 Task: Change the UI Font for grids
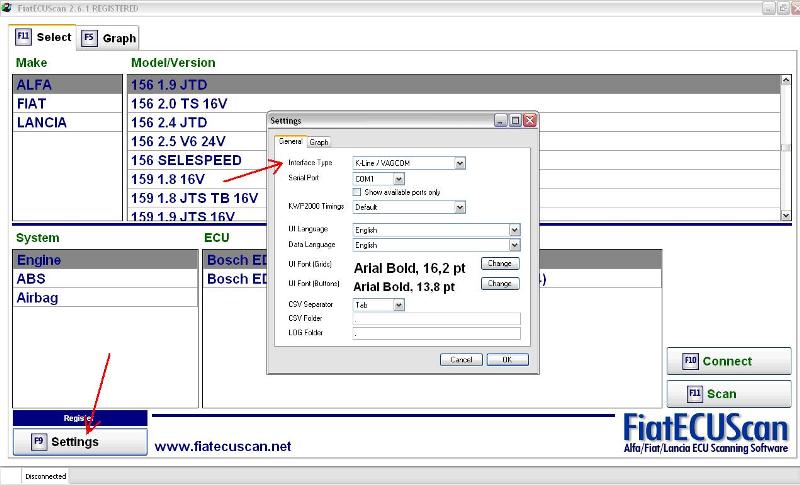pyautogui.click(x=500, y=264)
